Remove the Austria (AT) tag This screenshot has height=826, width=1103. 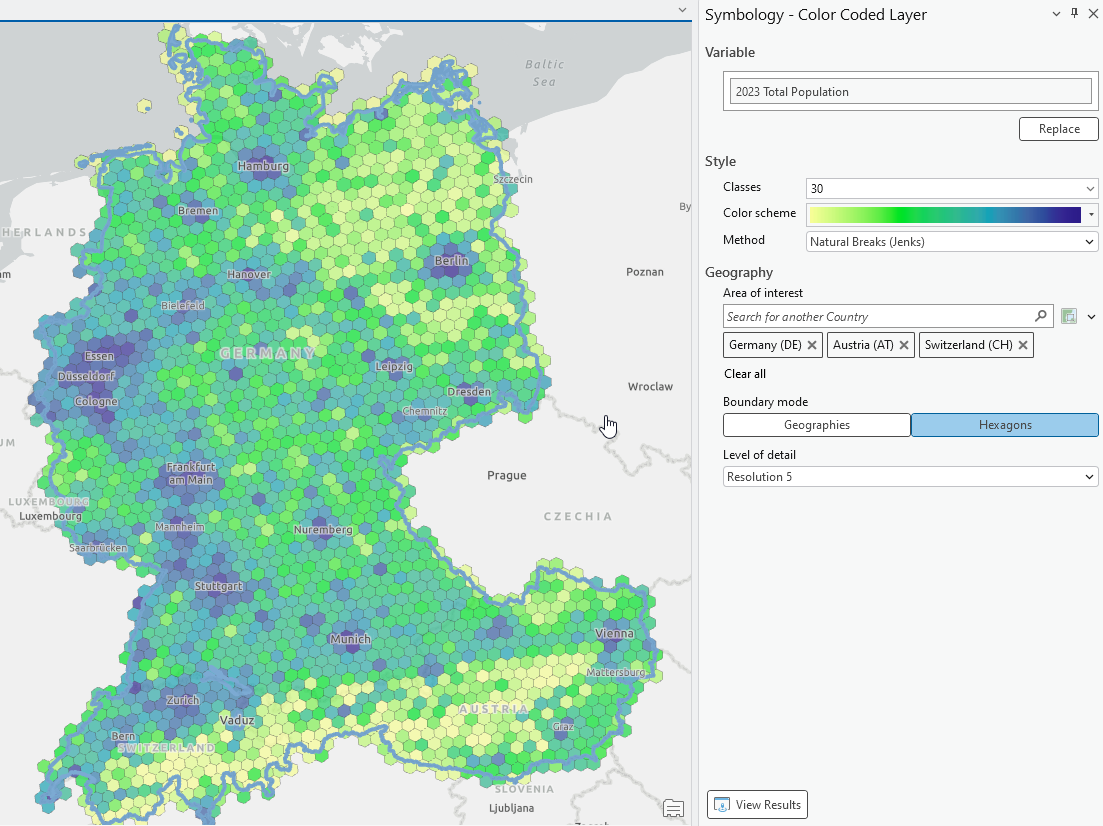(904, 345)
